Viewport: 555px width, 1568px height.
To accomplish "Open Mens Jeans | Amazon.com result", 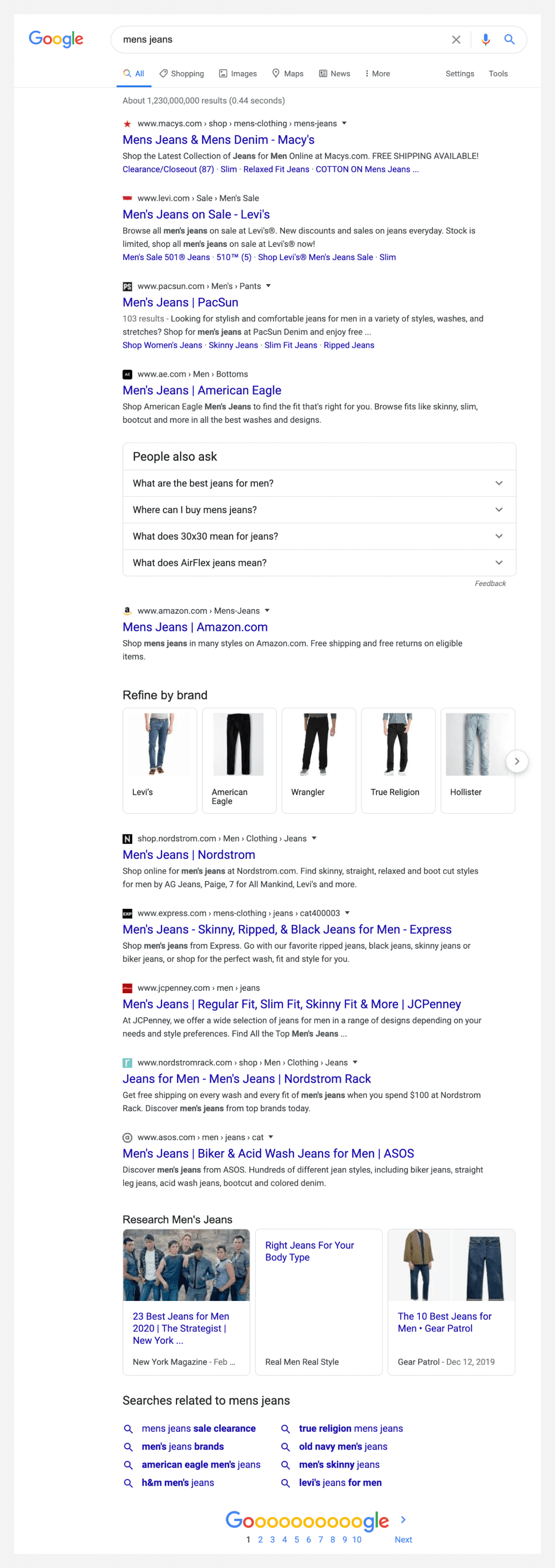I will pos(195,627).
